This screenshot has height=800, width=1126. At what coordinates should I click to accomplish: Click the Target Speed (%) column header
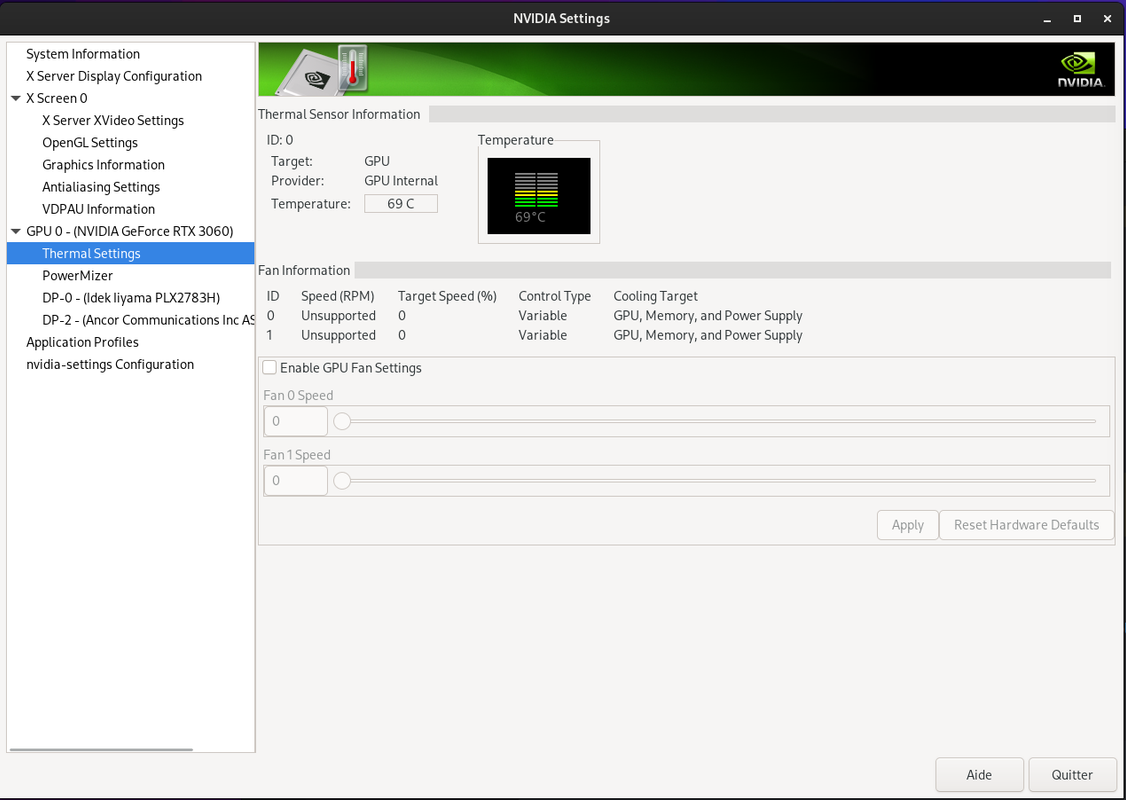447,297
